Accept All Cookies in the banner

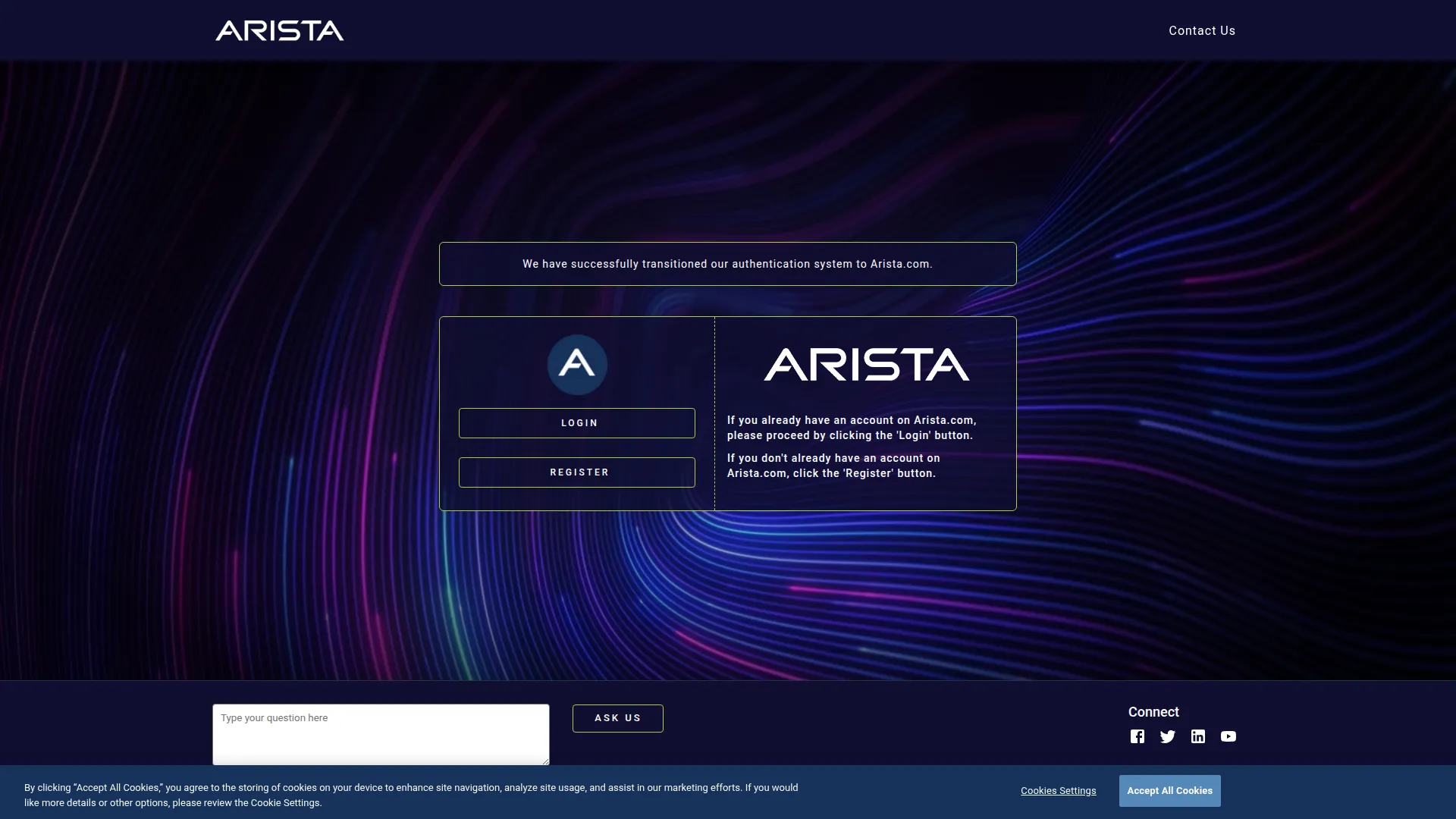click(x=1170, y=791)
